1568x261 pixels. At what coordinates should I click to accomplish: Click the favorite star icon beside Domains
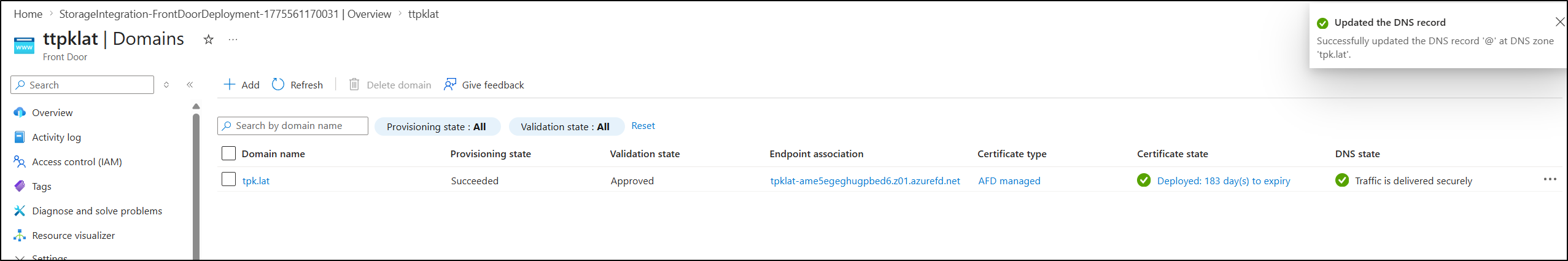(209, 40)
